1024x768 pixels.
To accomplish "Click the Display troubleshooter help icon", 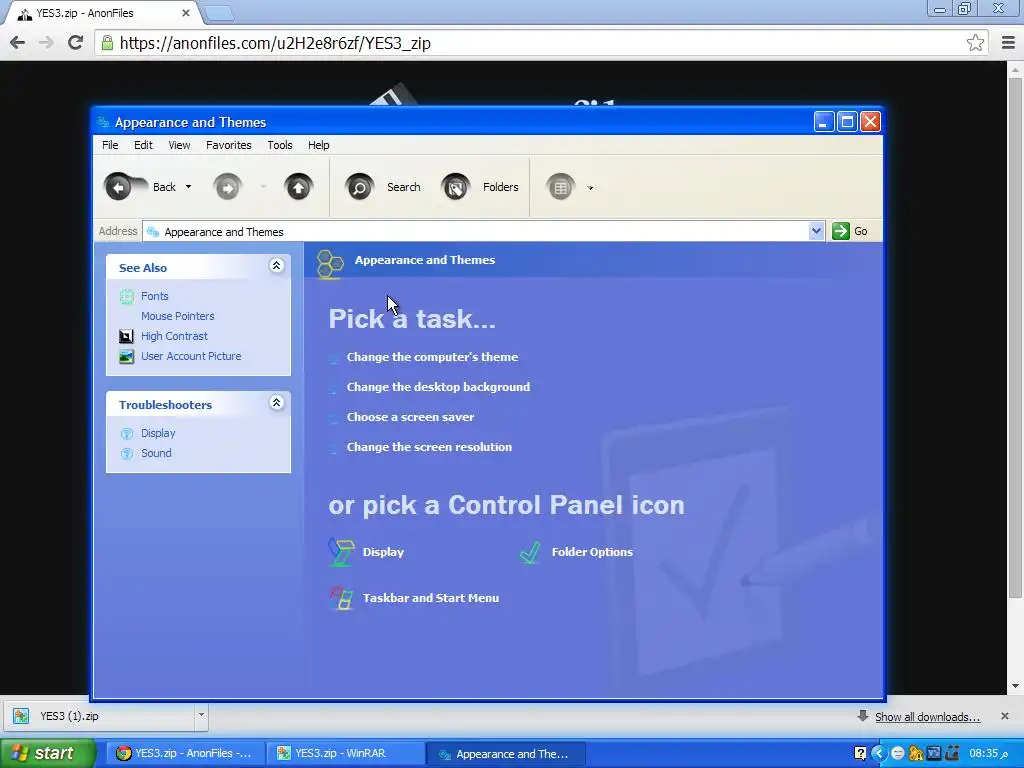I will [127, 434].
